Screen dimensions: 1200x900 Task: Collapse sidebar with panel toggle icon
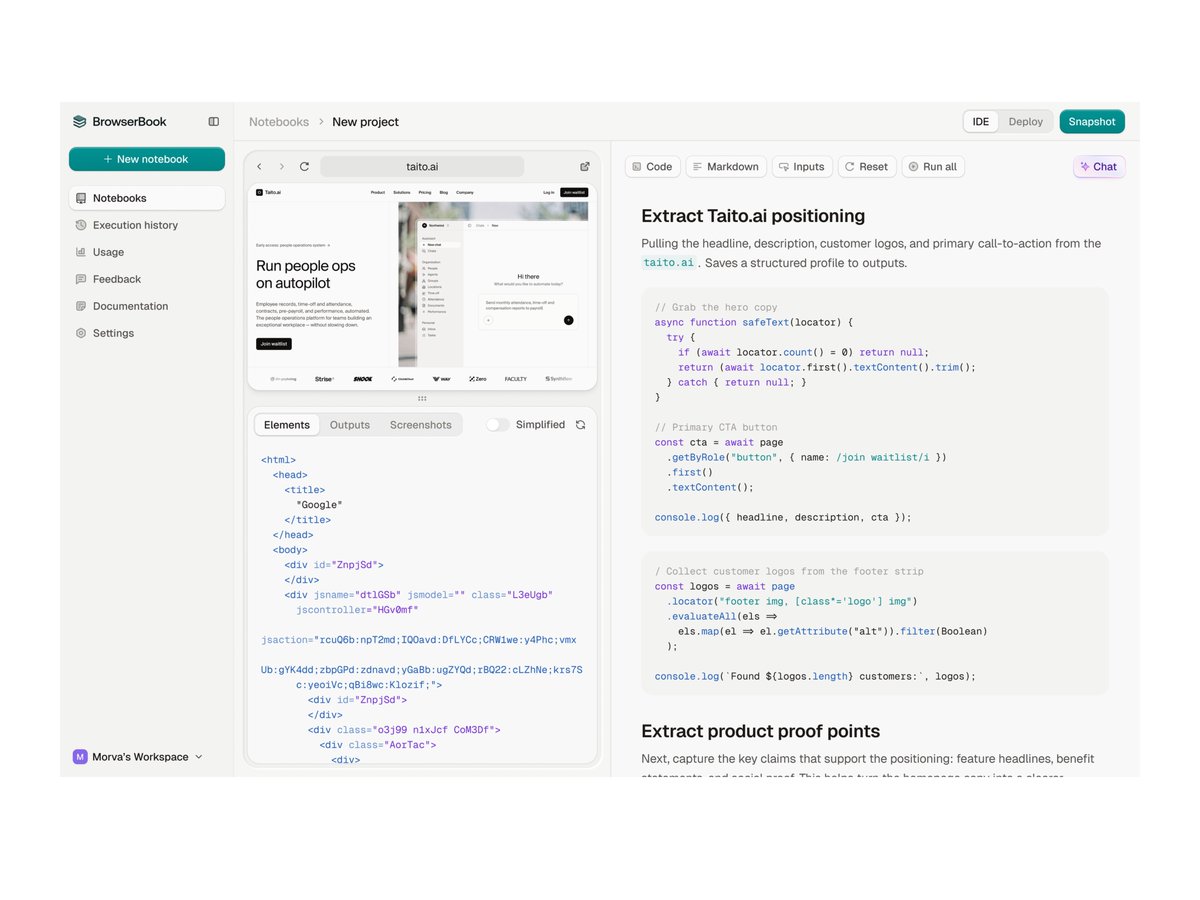tap(213, 122)
